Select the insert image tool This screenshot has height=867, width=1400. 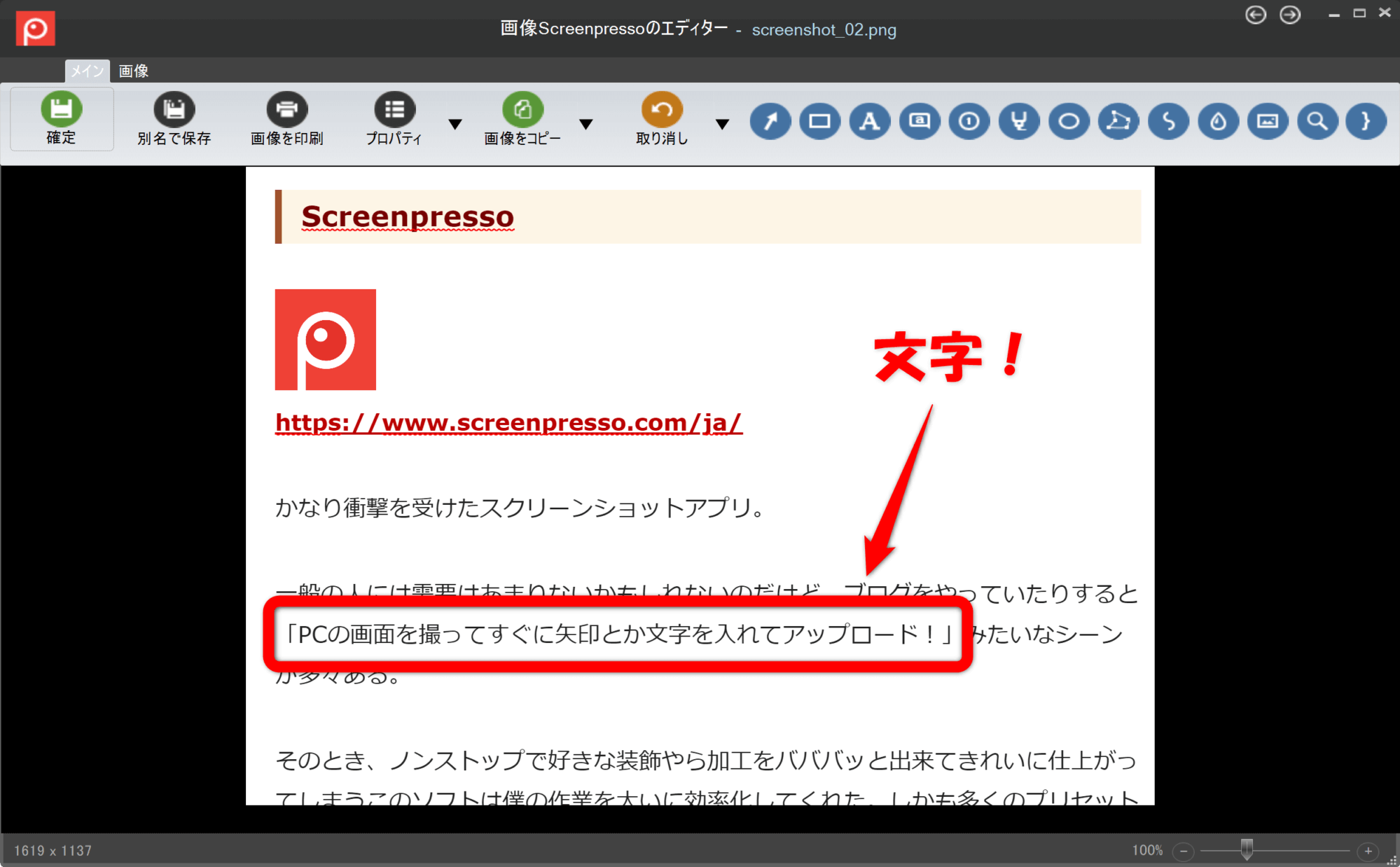1268,121
